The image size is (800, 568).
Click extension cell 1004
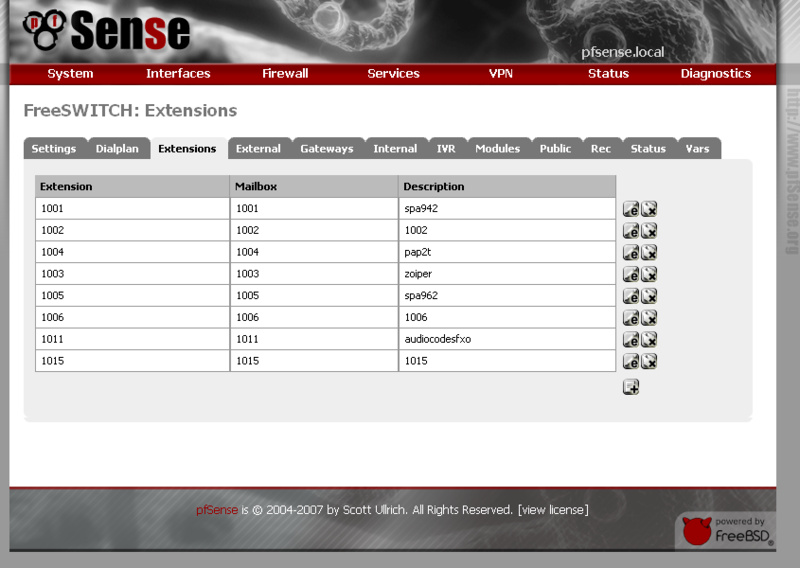coord(132,252)
